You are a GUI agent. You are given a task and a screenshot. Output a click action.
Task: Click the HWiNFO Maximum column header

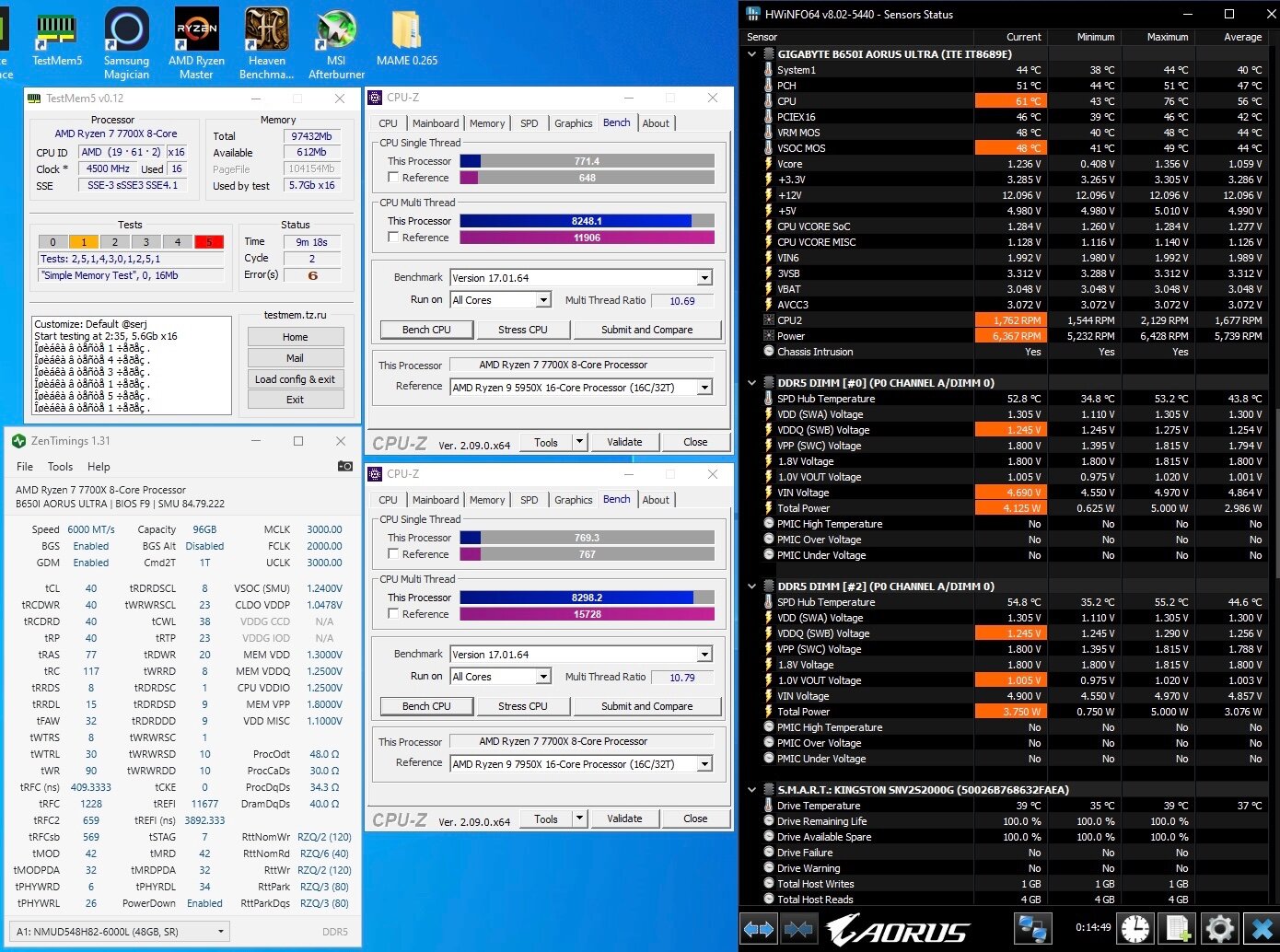tap(1157, 37)
